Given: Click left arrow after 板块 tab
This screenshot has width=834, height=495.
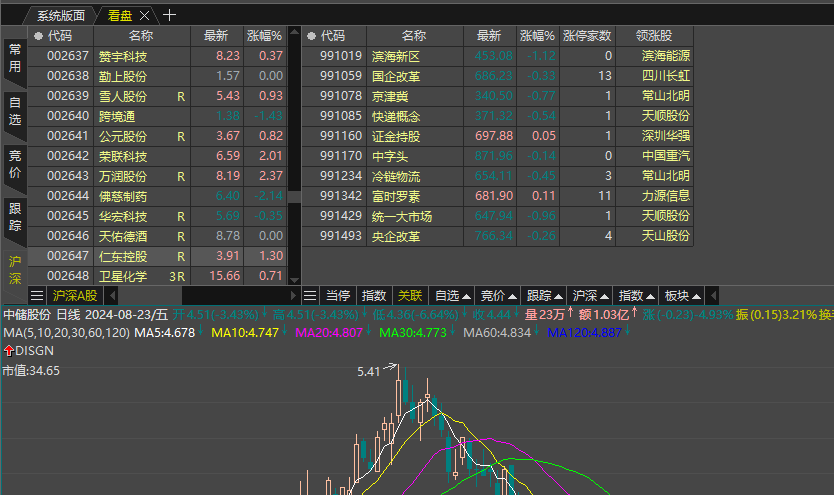Looking at the screenshot, I should pyautogui.click(x=714, y=296).
